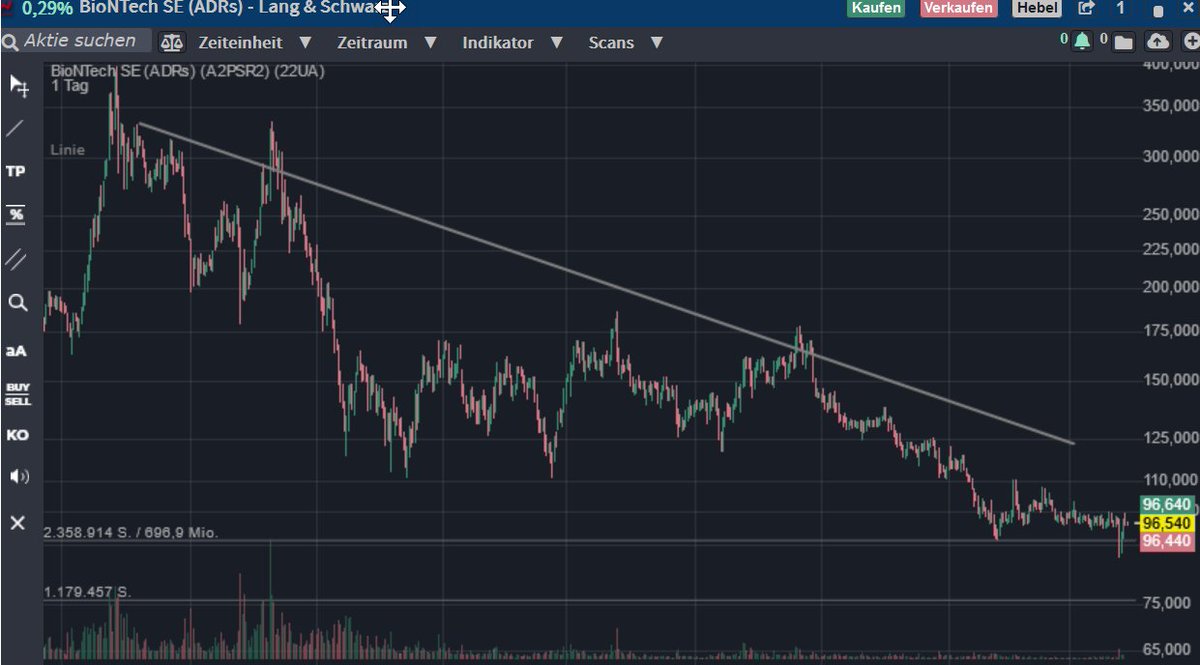Screen dimensions: 1200x665
Task: Toggle the speaker sound icon
Action: [x=18, y=477]
